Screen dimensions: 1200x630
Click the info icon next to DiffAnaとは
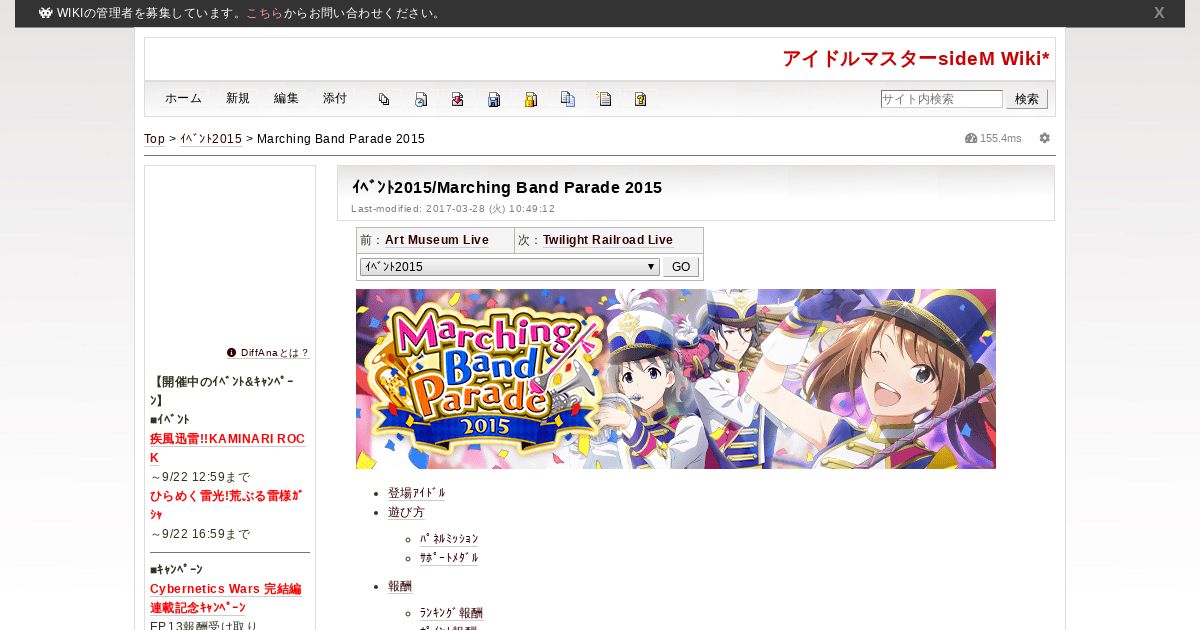pyautogui.click(x=232, y=352)
